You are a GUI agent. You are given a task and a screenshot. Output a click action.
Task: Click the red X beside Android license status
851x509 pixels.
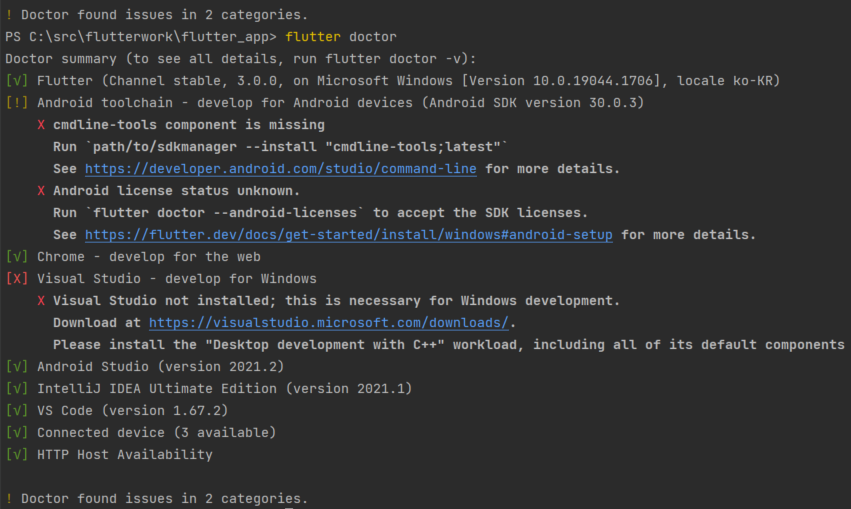41,191
